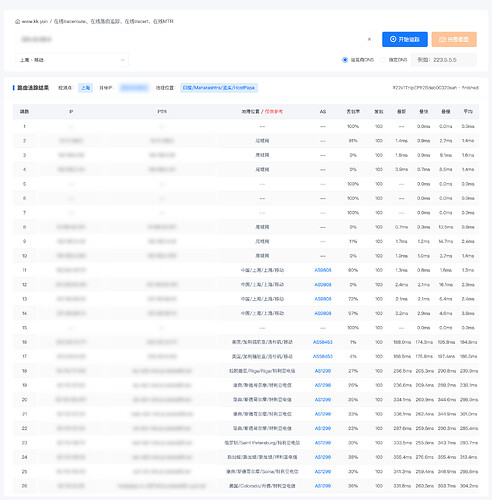
Task: Click the Colorado location cell in hop 26
Action: click(262, 486)
